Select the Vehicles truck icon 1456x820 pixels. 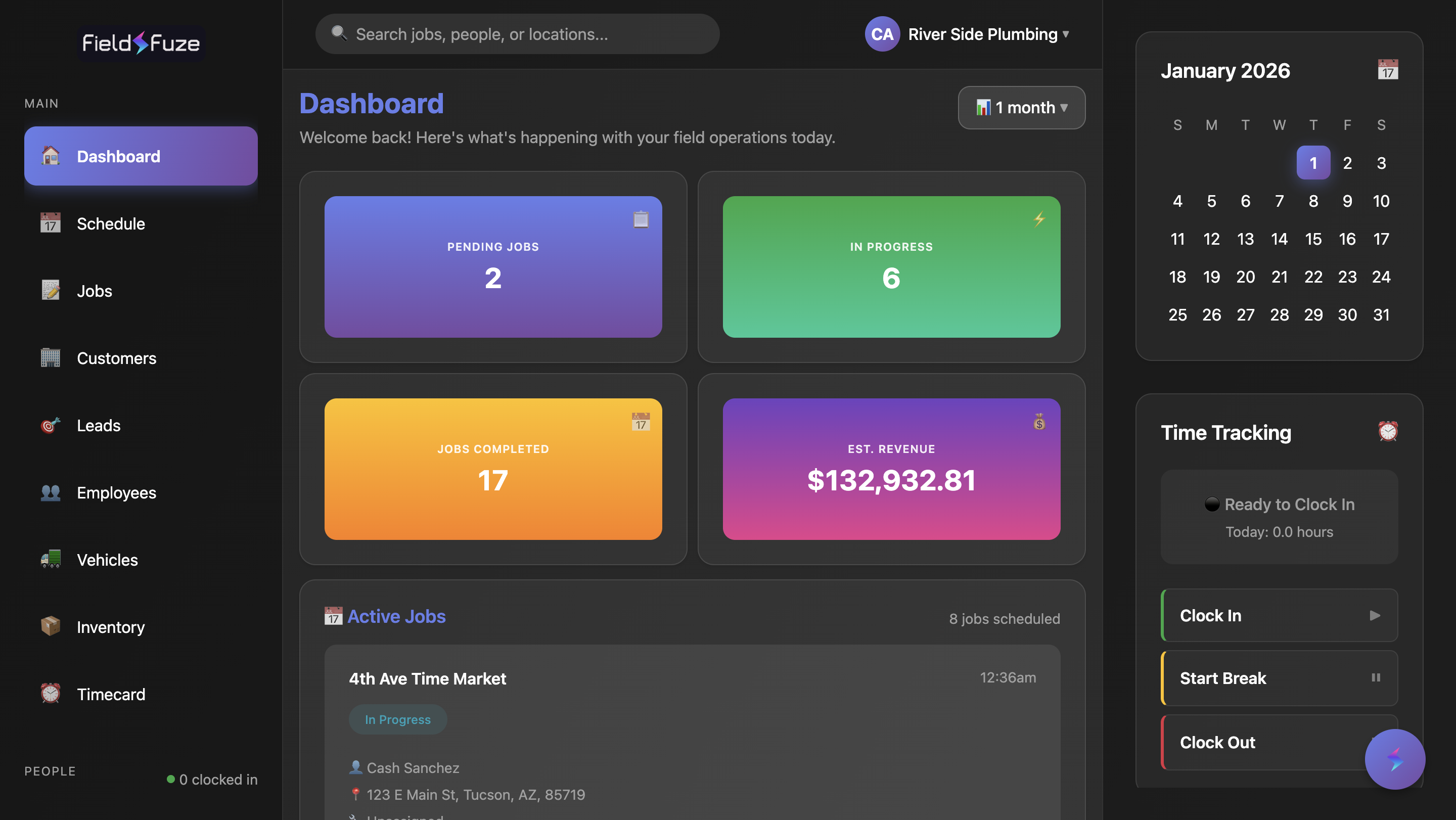point(51,560)
